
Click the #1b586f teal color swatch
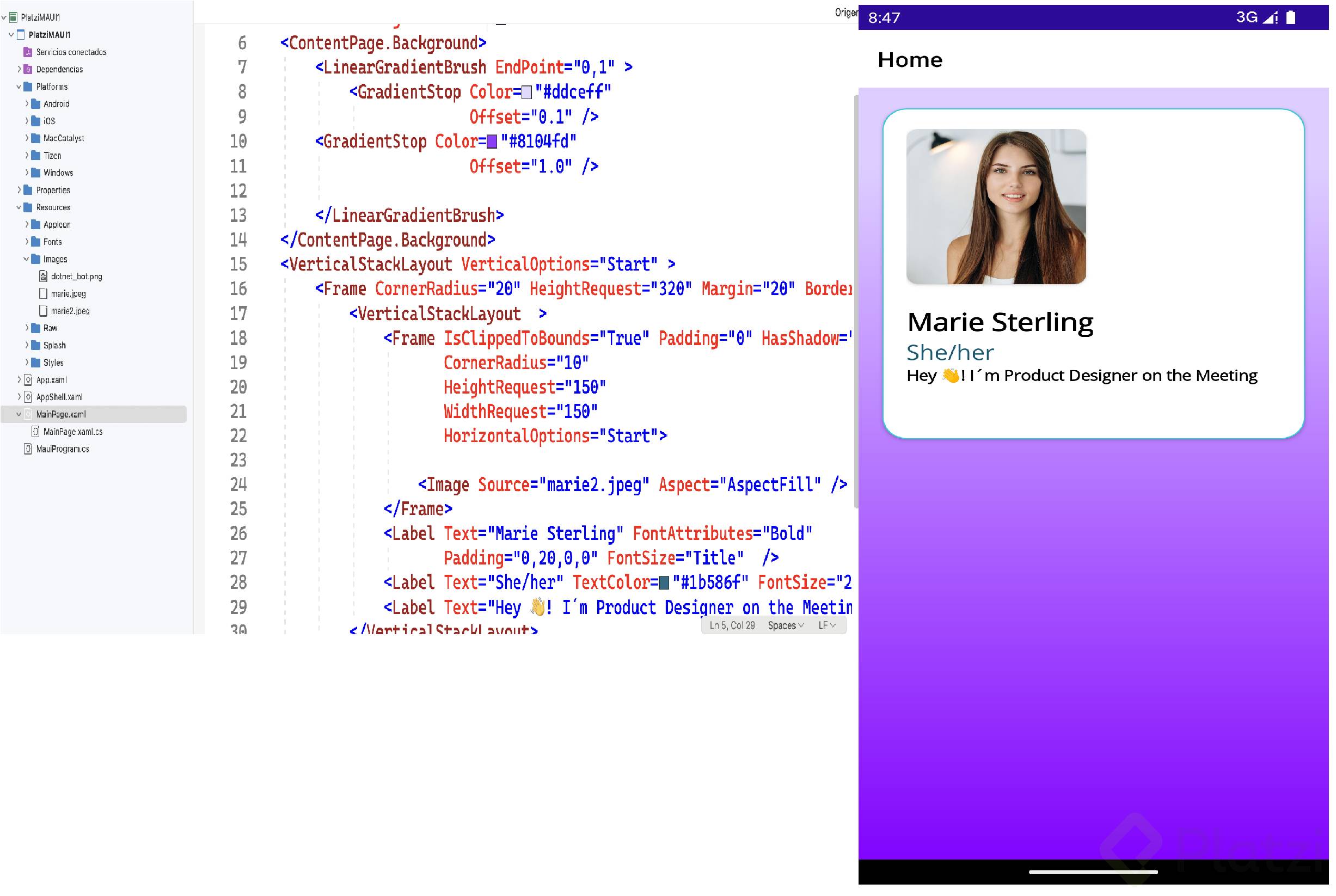tap(664, 583)
